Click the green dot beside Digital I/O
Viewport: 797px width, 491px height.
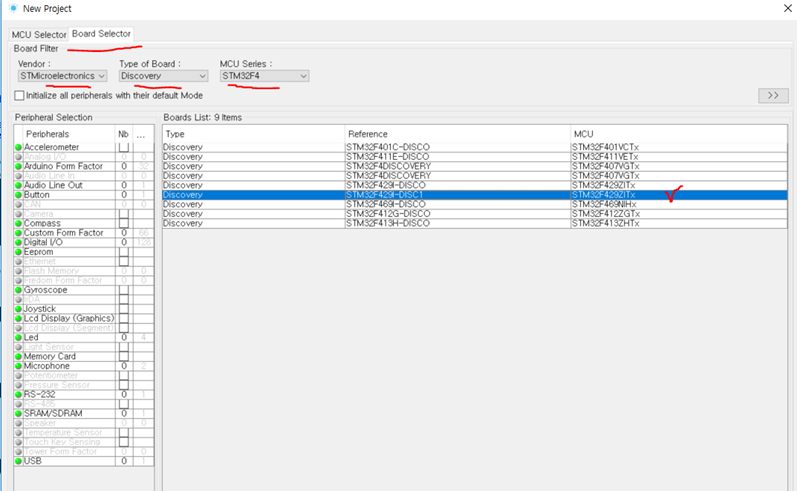coord(19,242)
